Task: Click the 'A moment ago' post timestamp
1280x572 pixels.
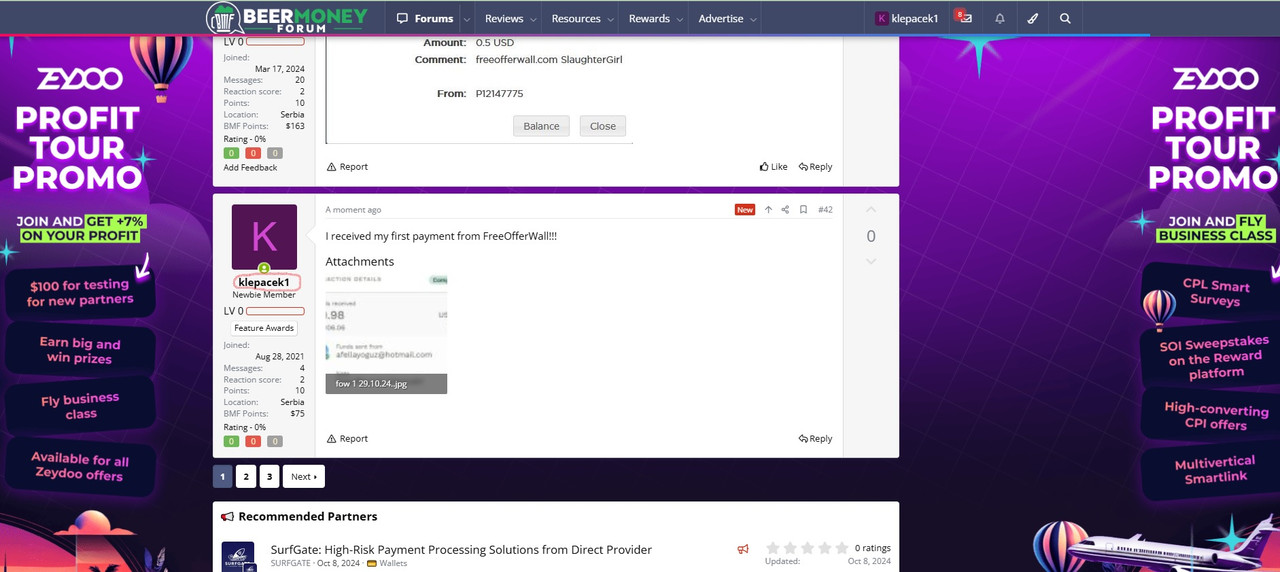Action: pos(353,210)
